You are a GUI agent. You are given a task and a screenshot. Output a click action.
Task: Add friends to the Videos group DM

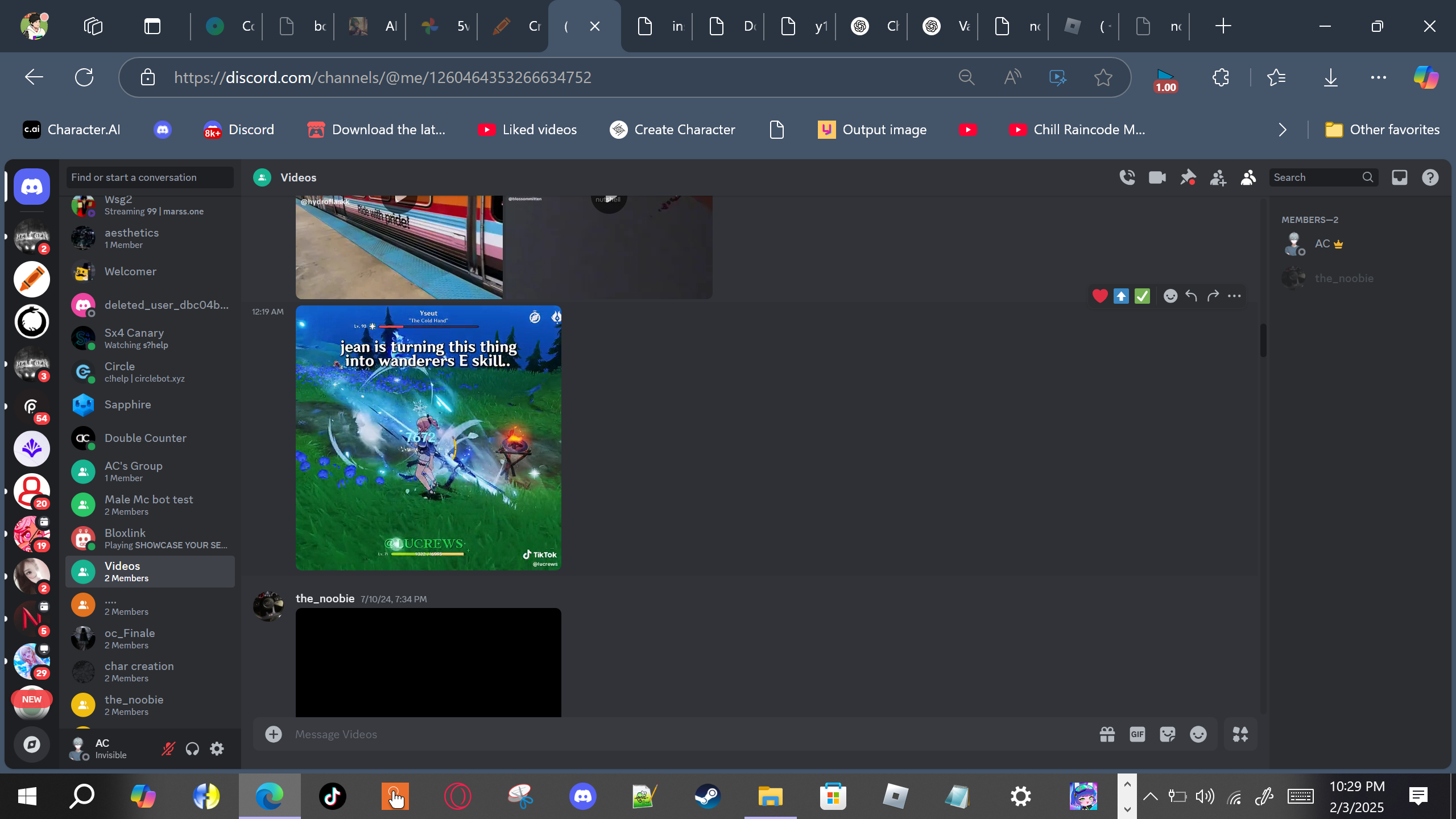pos(1218,177)
